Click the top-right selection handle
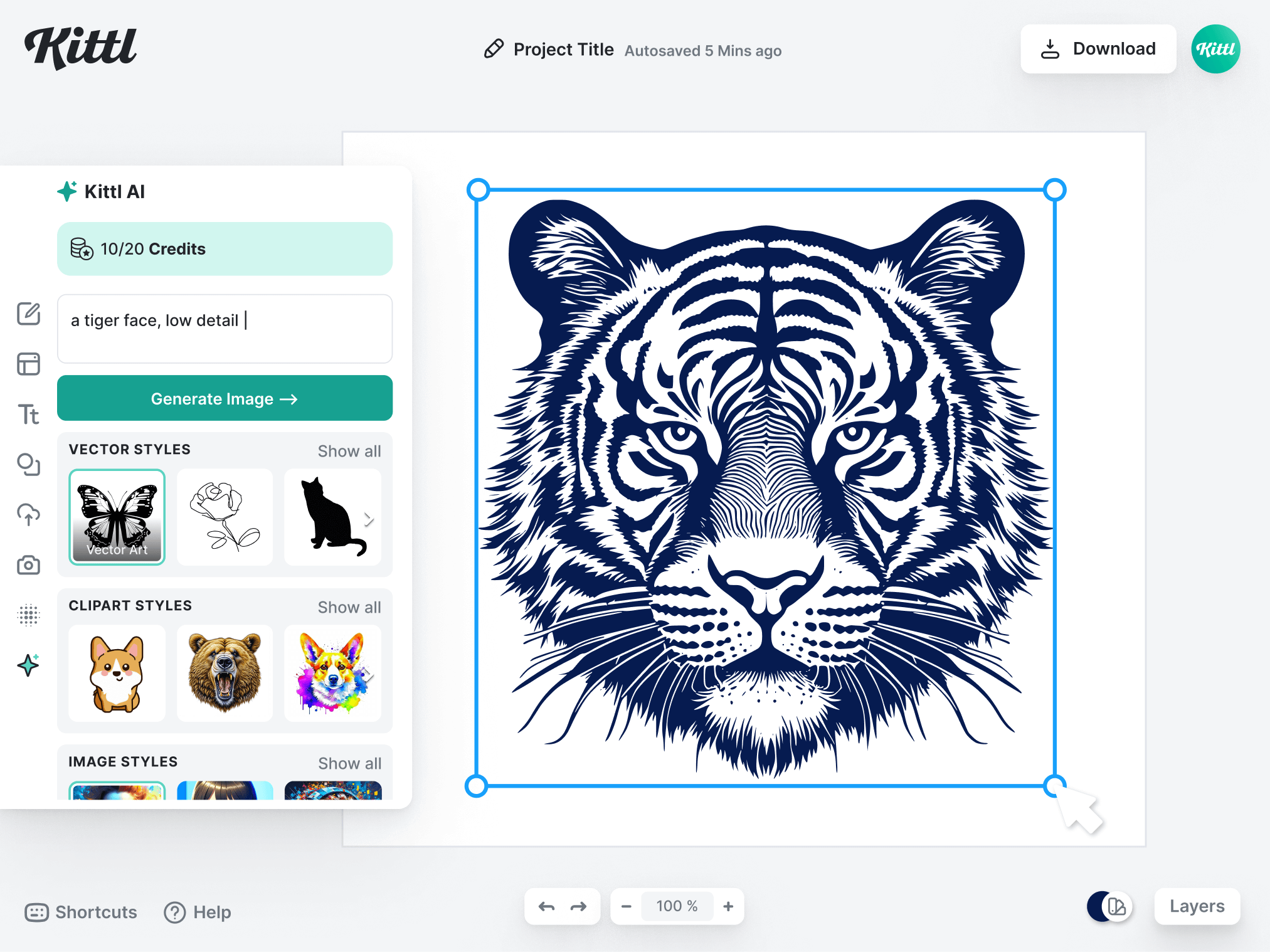This screenshot has width=1270, height=952. [1055, 189]
